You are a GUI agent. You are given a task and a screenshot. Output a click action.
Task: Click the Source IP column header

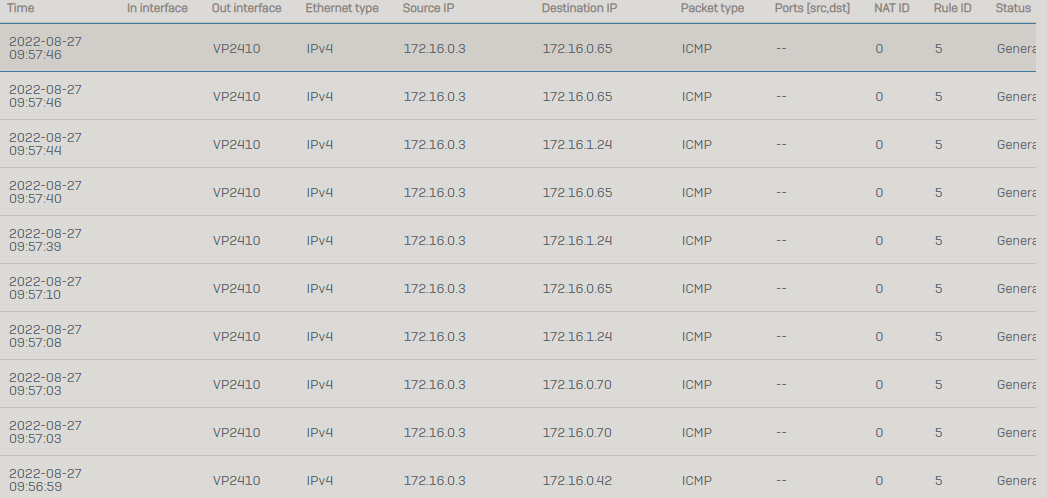428,9
